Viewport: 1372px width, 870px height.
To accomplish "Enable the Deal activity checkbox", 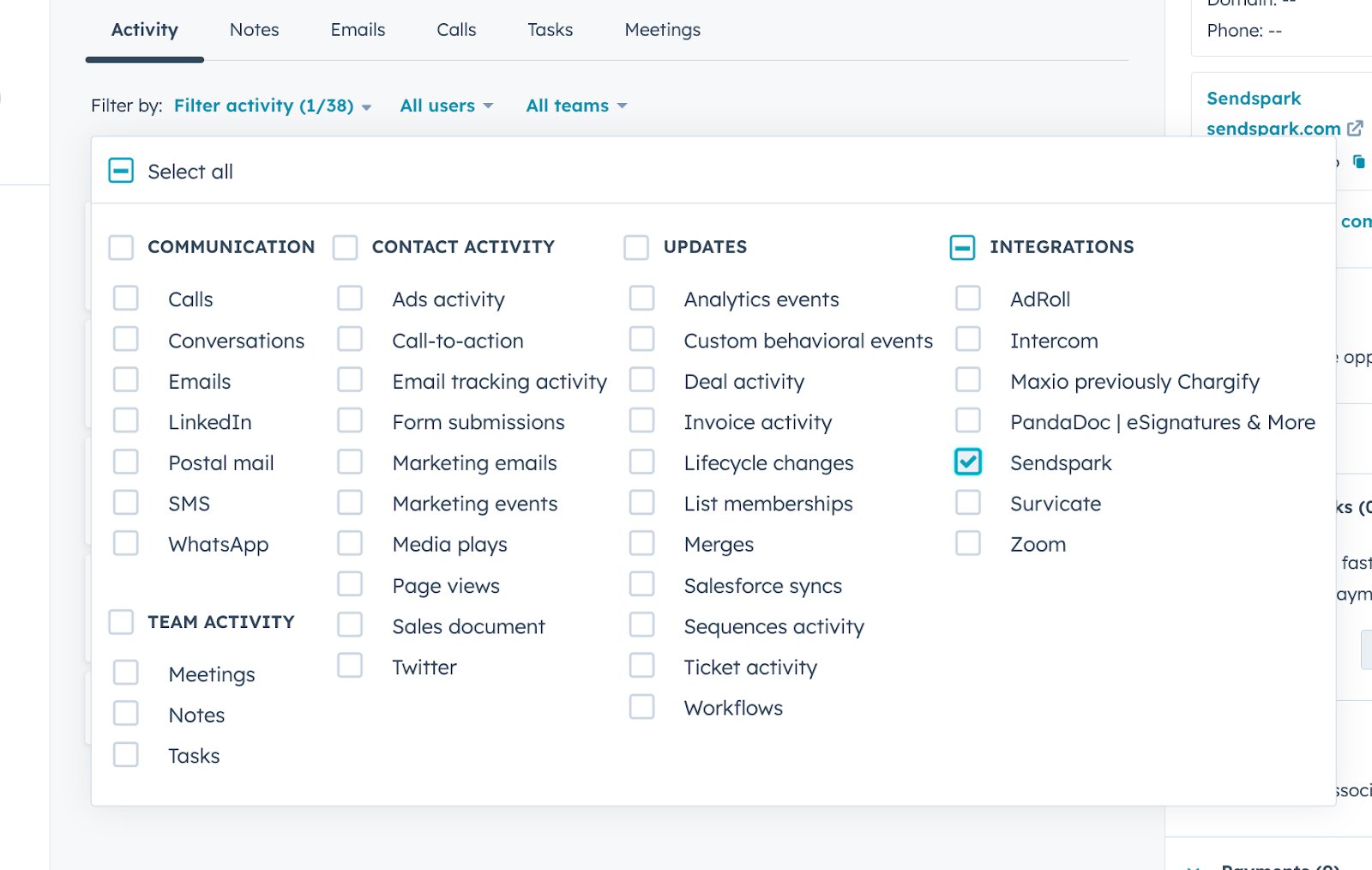I will [x=641, y=380].
